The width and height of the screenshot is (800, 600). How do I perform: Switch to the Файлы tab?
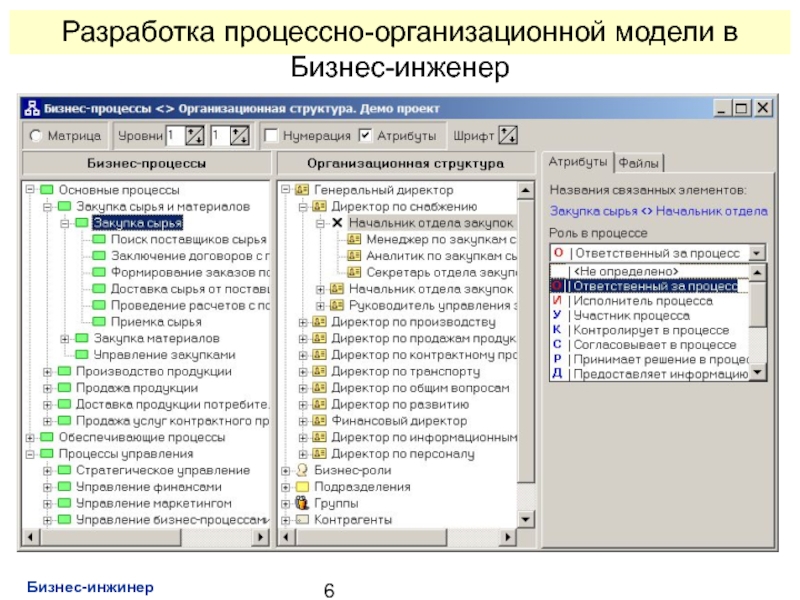(x=638, y=163)
